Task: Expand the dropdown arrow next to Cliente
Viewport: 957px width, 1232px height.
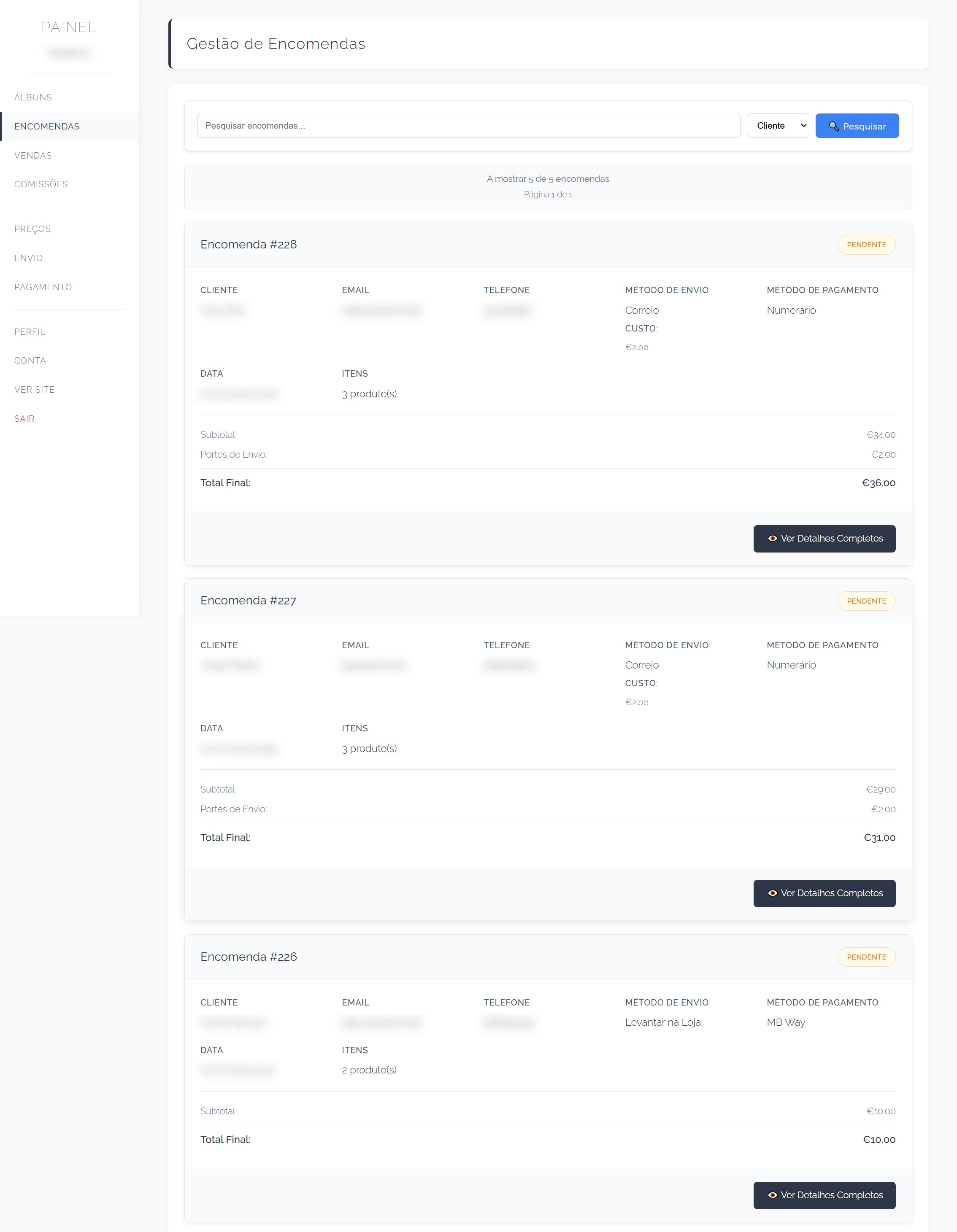Action: point(803,125)
